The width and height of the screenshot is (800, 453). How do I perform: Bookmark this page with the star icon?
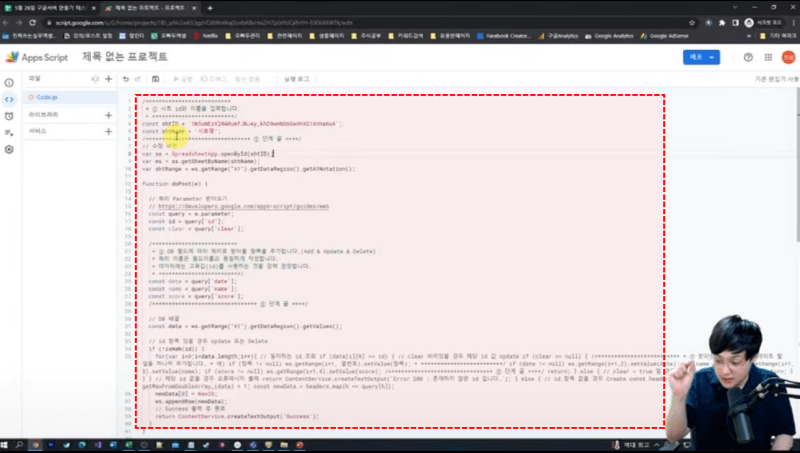point(692,22)
